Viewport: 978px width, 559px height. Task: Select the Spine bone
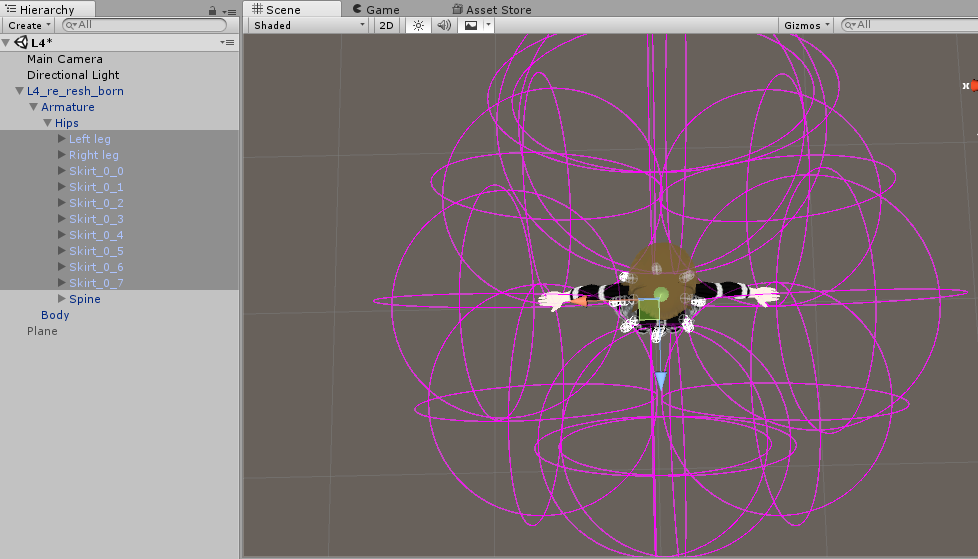(x=85, y=299)
